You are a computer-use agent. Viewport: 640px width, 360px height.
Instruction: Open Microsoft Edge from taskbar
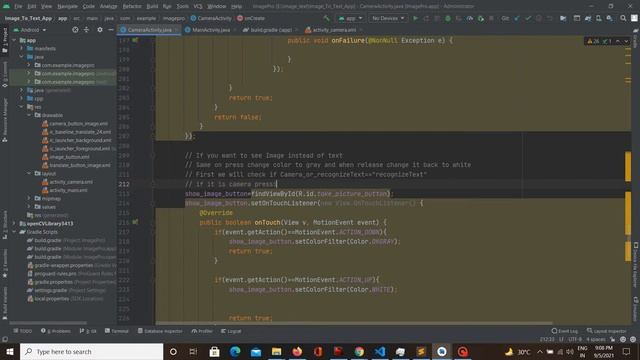235,351
